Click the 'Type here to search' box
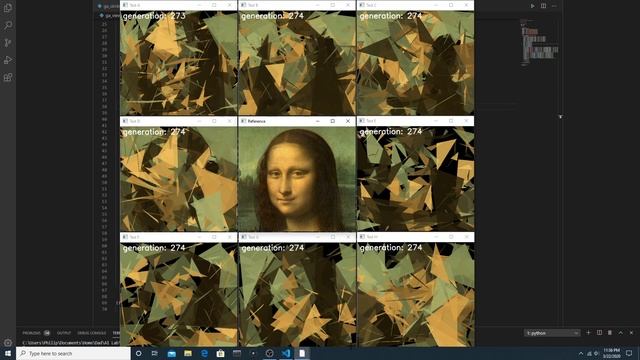The image size is (640, 360). (x=73, y=353)
